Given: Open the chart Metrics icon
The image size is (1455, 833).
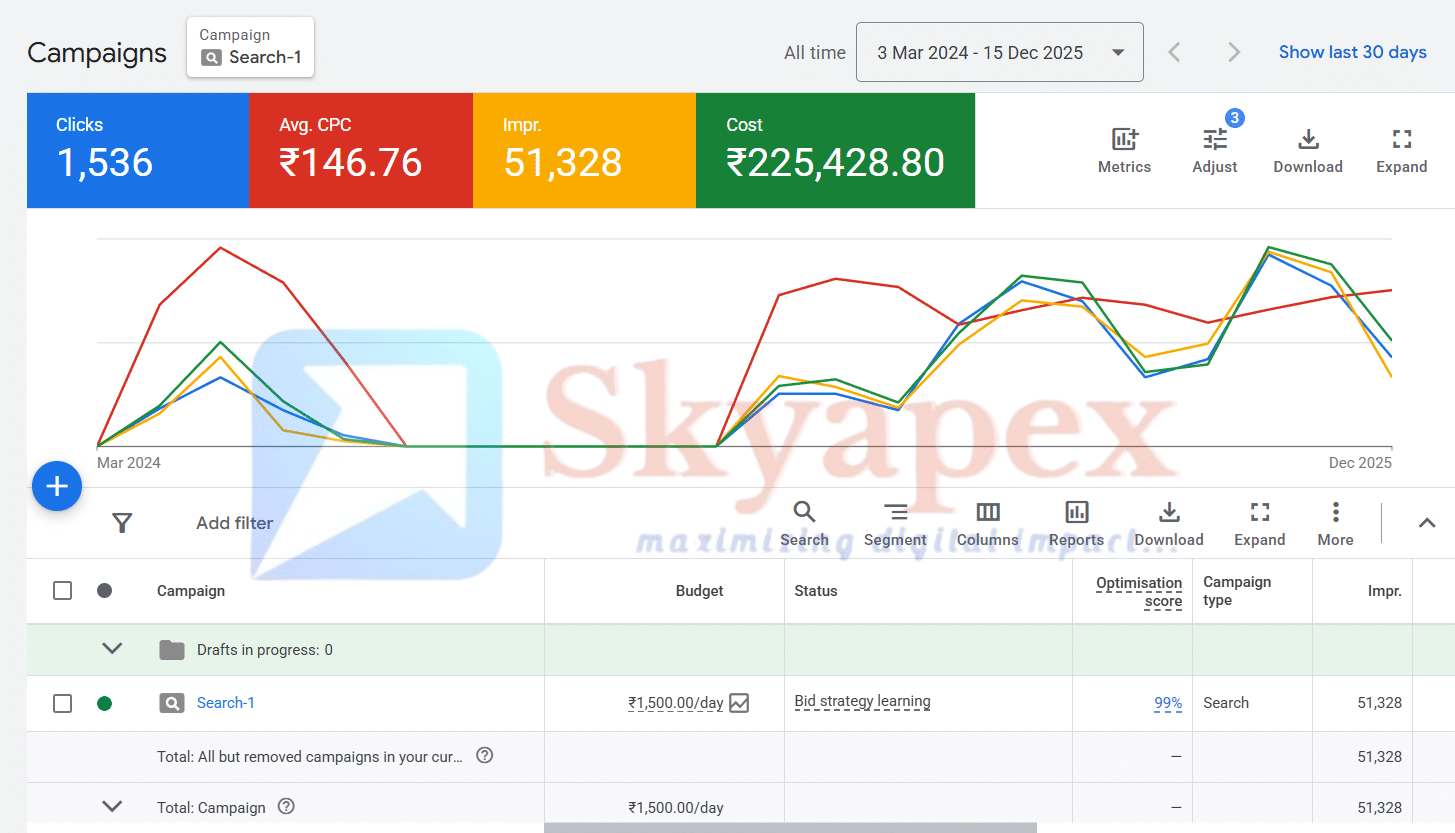Looking at the screenshot, I should click(x=1124, y=141).
